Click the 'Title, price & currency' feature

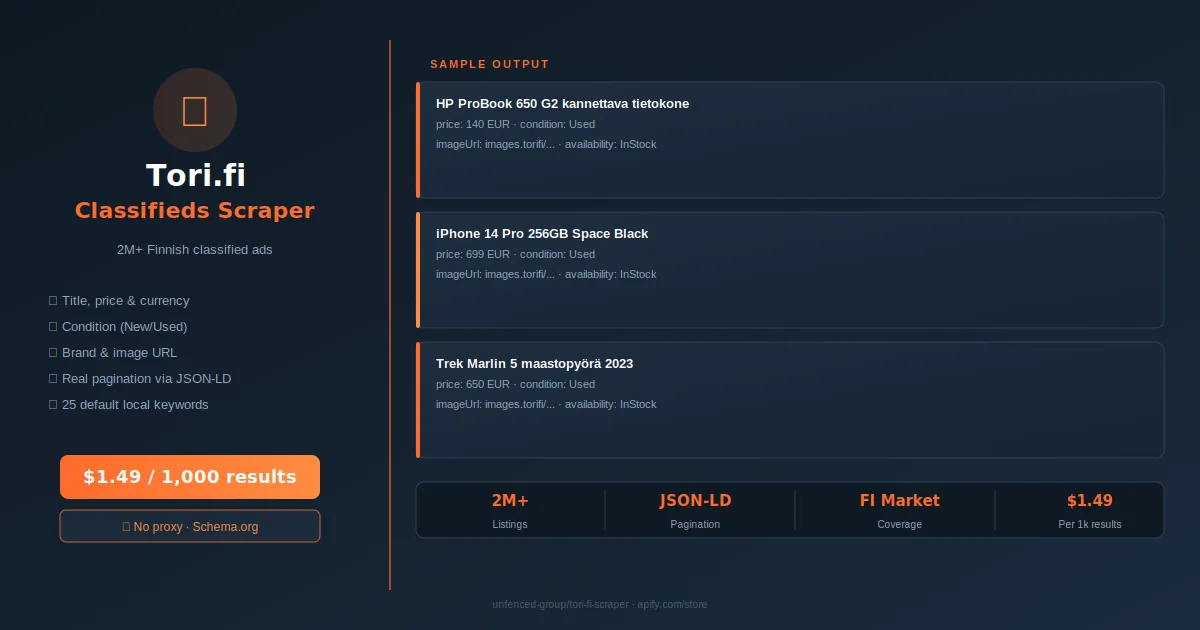click(119, 301)
